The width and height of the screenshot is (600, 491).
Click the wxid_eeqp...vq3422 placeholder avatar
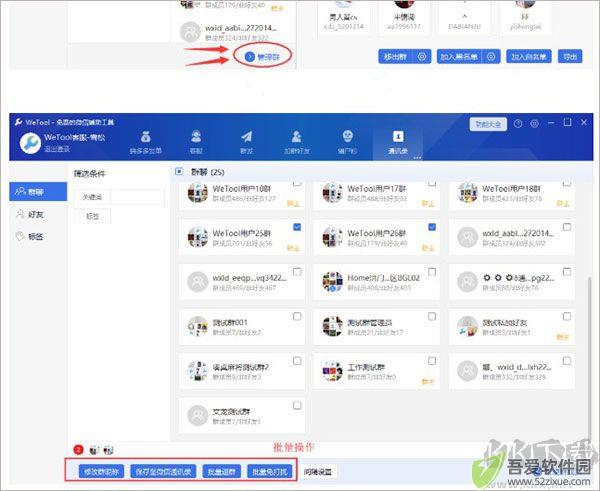198,282
